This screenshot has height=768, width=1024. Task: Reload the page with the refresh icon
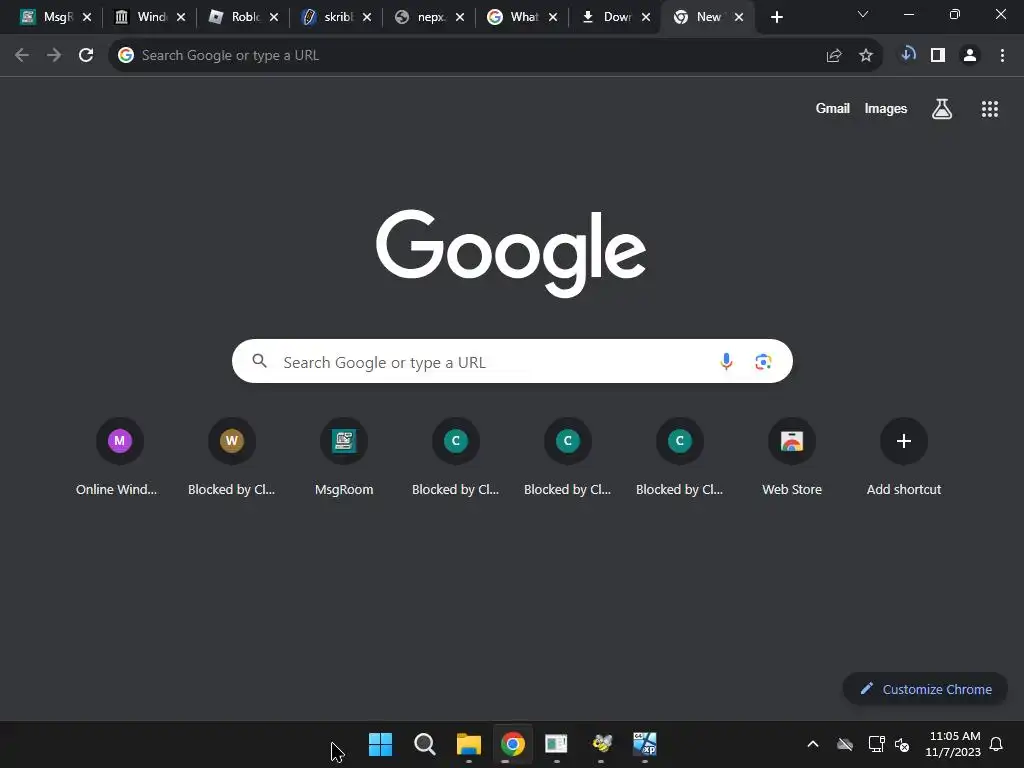(86, 56)
